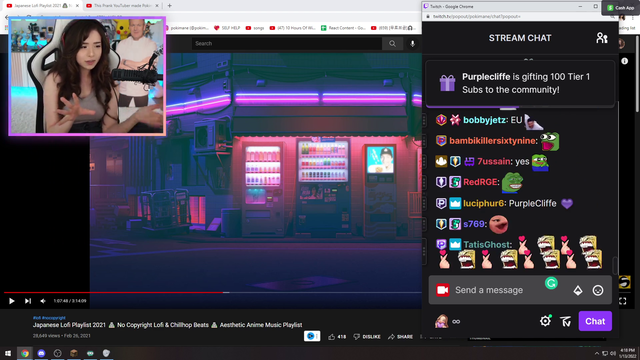The image size is (640, 360).
Task: Click the gift box icon
Action: point(447,83)
